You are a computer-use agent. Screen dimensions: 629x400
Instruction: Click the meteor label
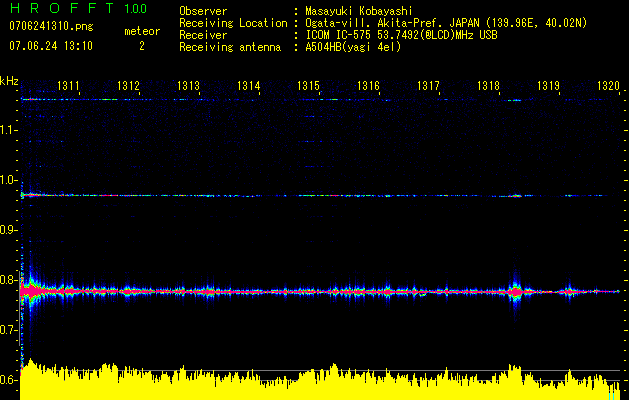tap(142, 31)
